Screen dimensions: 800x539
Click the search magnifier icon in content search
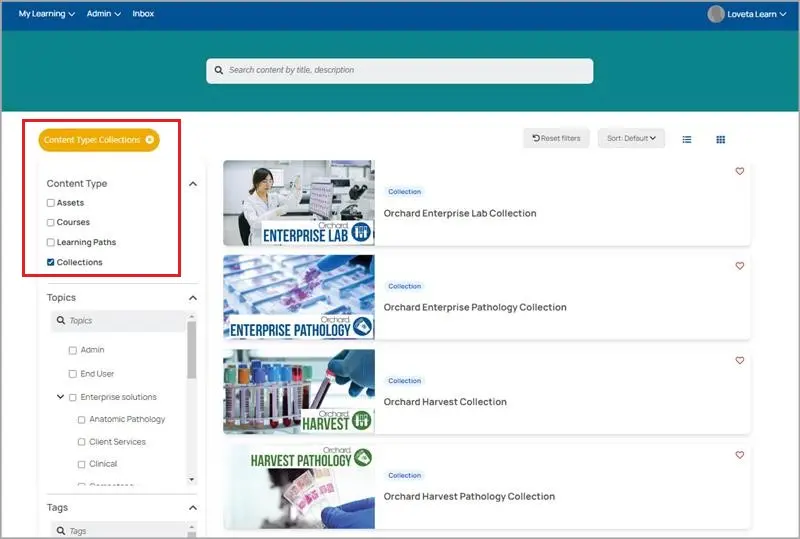coord(218,70)
